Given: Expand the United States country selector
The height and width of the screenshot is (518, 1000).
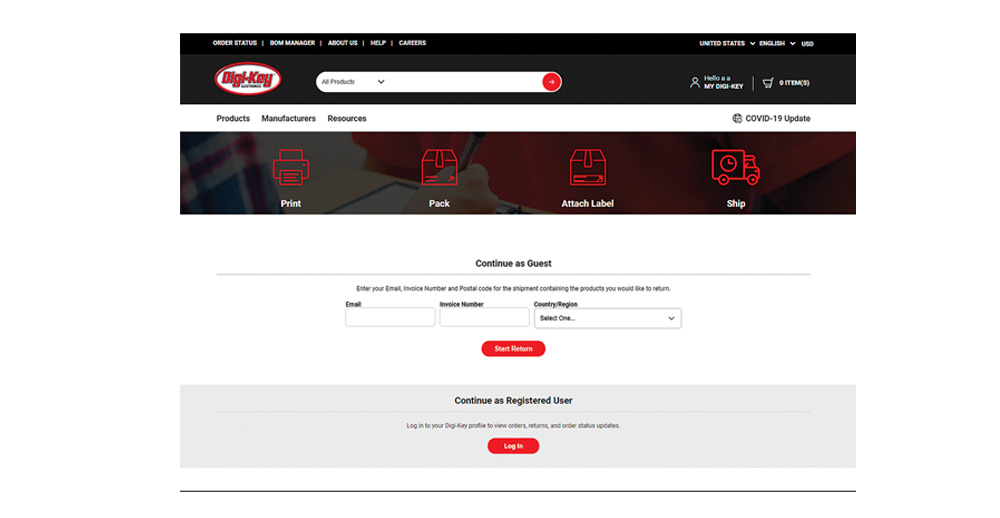Looking at the screenshot, I should (727, 44).
